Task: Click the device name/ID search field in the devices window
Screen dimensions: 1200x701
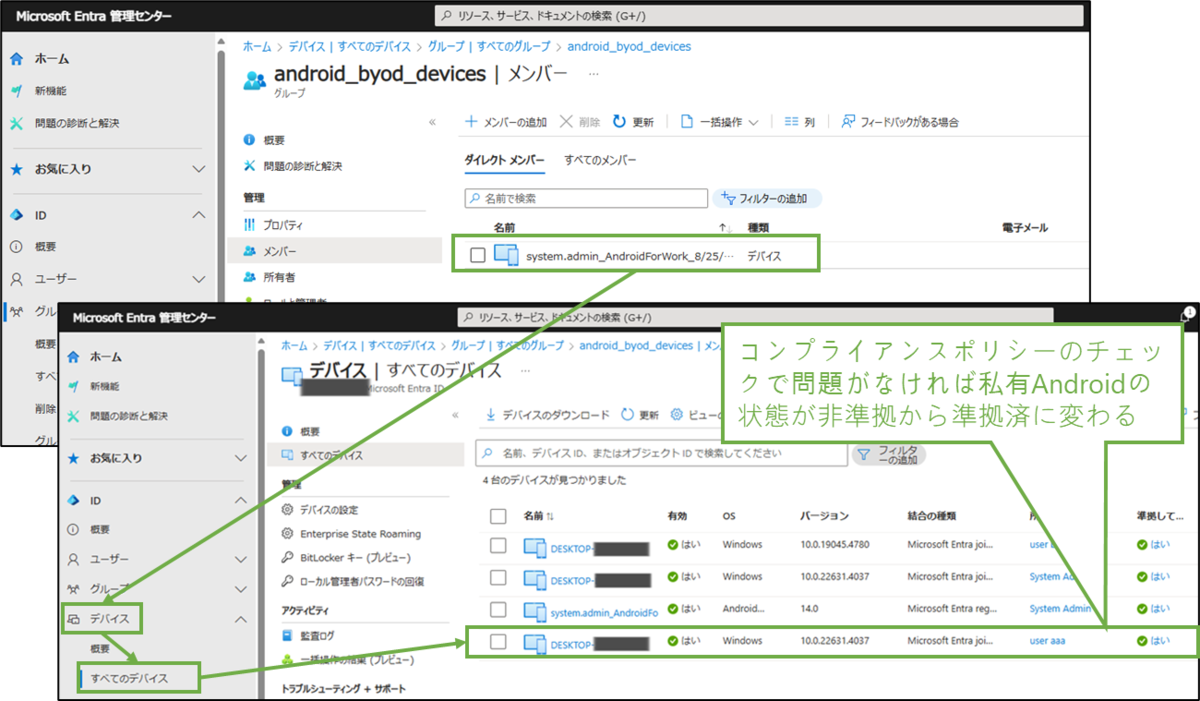Action: [661, 454]
